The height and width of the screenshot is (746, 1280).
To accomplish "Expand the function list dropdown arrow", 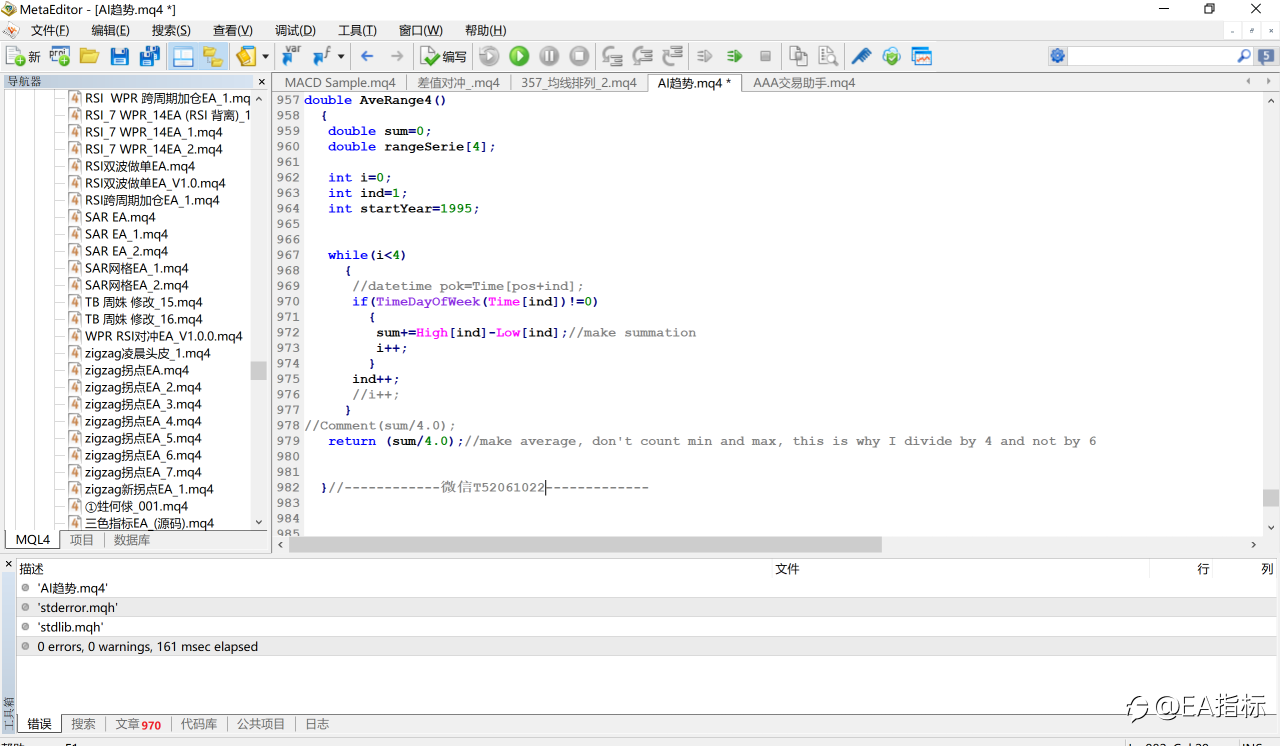I will tap(341, 56).
